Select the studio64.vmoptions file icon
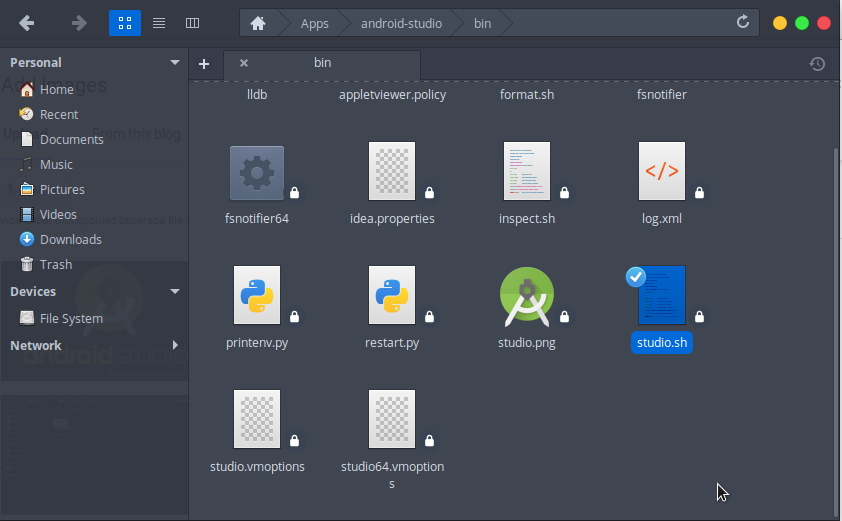Viewport: 842px width, 521px height. point(392,419)
